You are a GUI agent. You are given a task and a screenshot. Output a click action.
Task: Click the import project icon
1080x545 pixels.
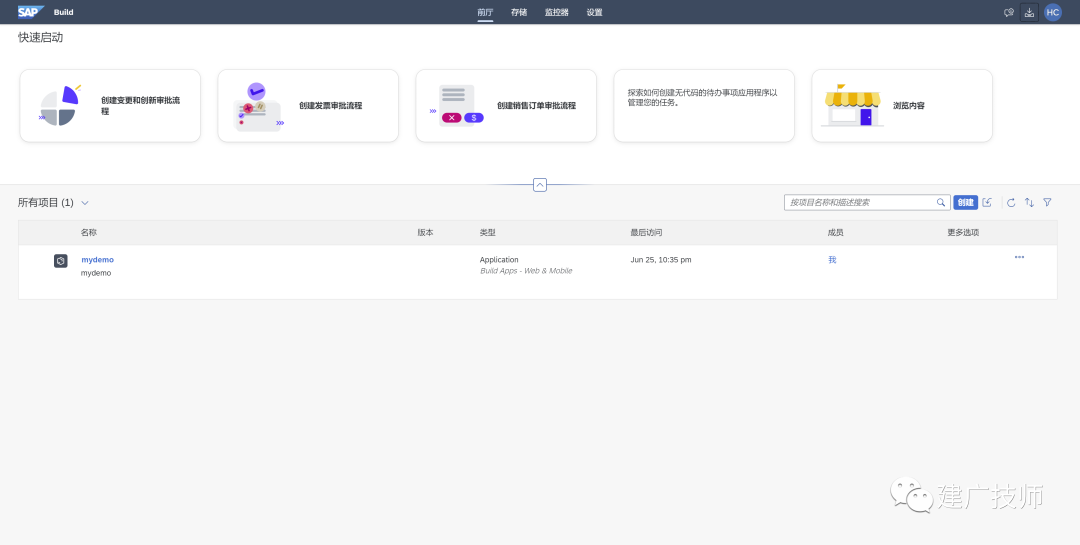pos(987,203)
